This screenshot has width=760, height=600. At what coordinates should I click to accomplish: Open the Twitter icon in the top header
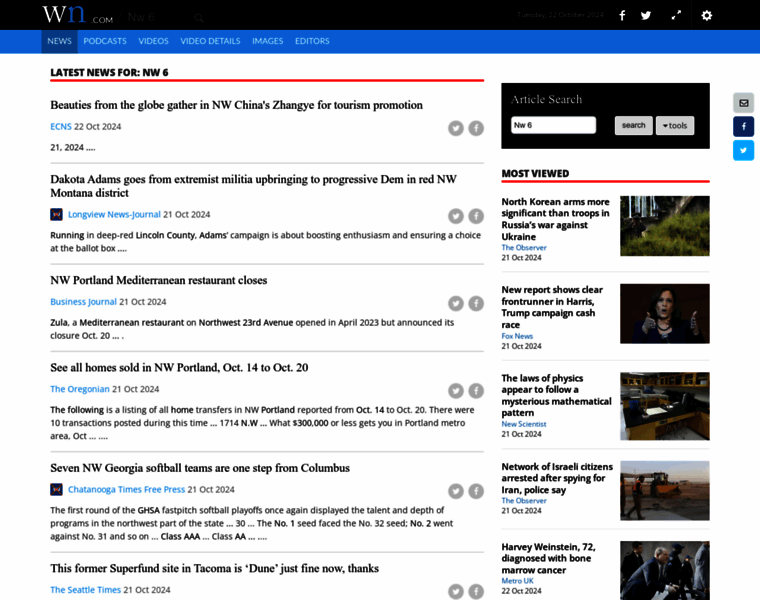646,16
